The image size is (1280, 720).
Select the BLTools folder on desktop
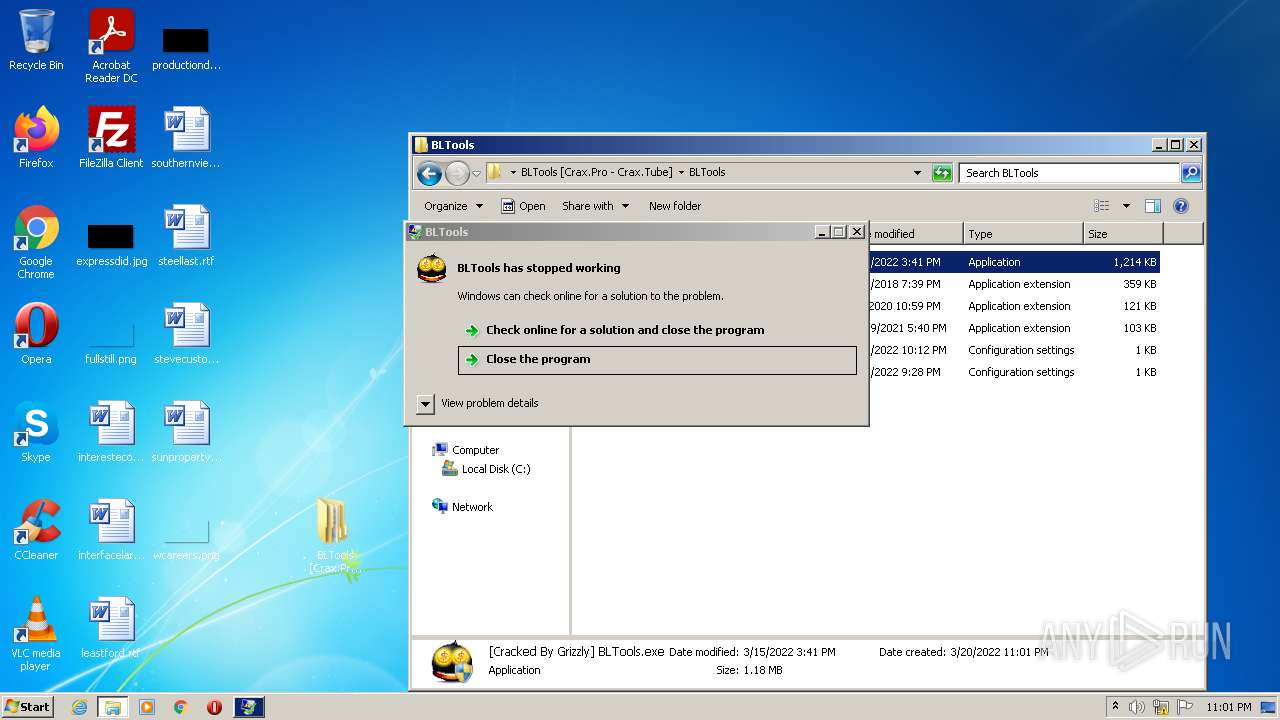tap(334, 536)
